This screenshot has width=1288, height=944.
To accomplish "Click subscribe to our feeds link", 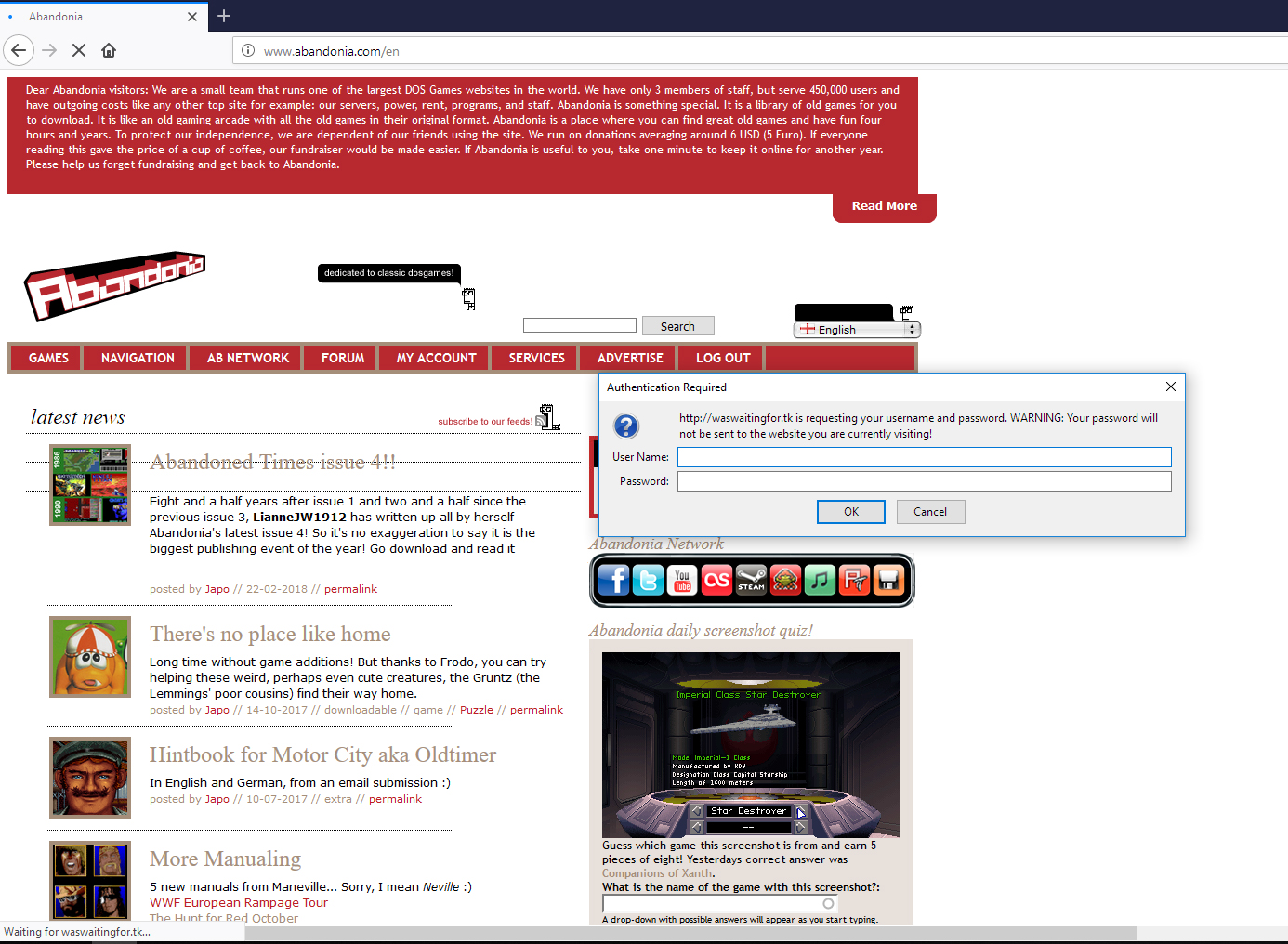I will pos(485,422).
